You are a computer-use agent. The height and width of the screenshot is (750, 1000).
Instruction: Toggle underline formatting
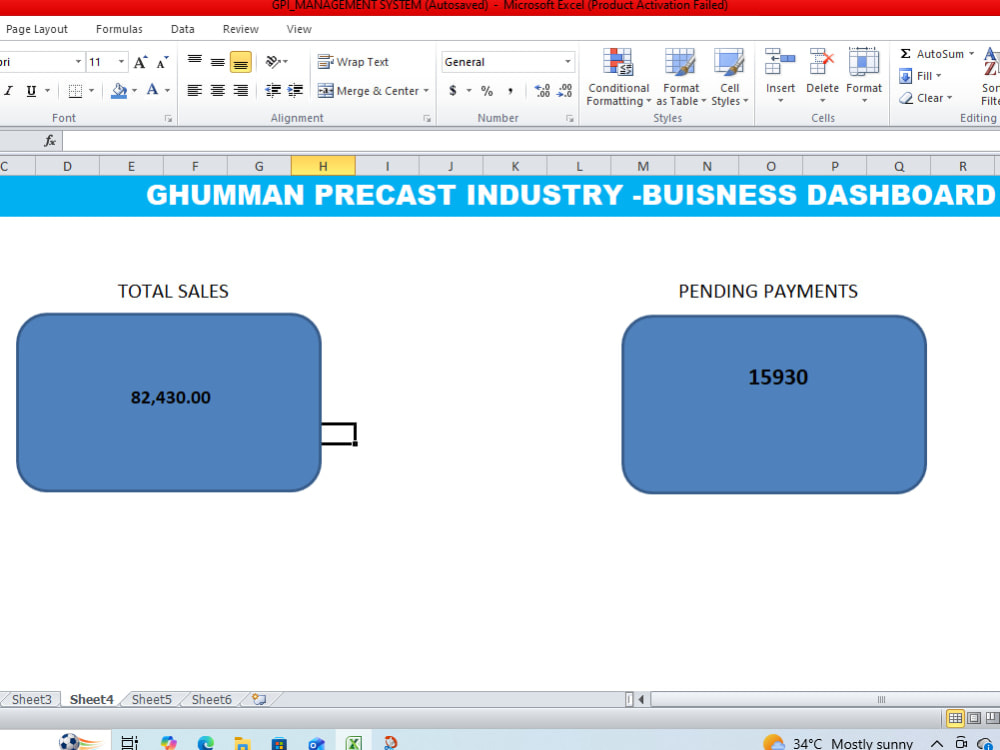pos(31,91)
